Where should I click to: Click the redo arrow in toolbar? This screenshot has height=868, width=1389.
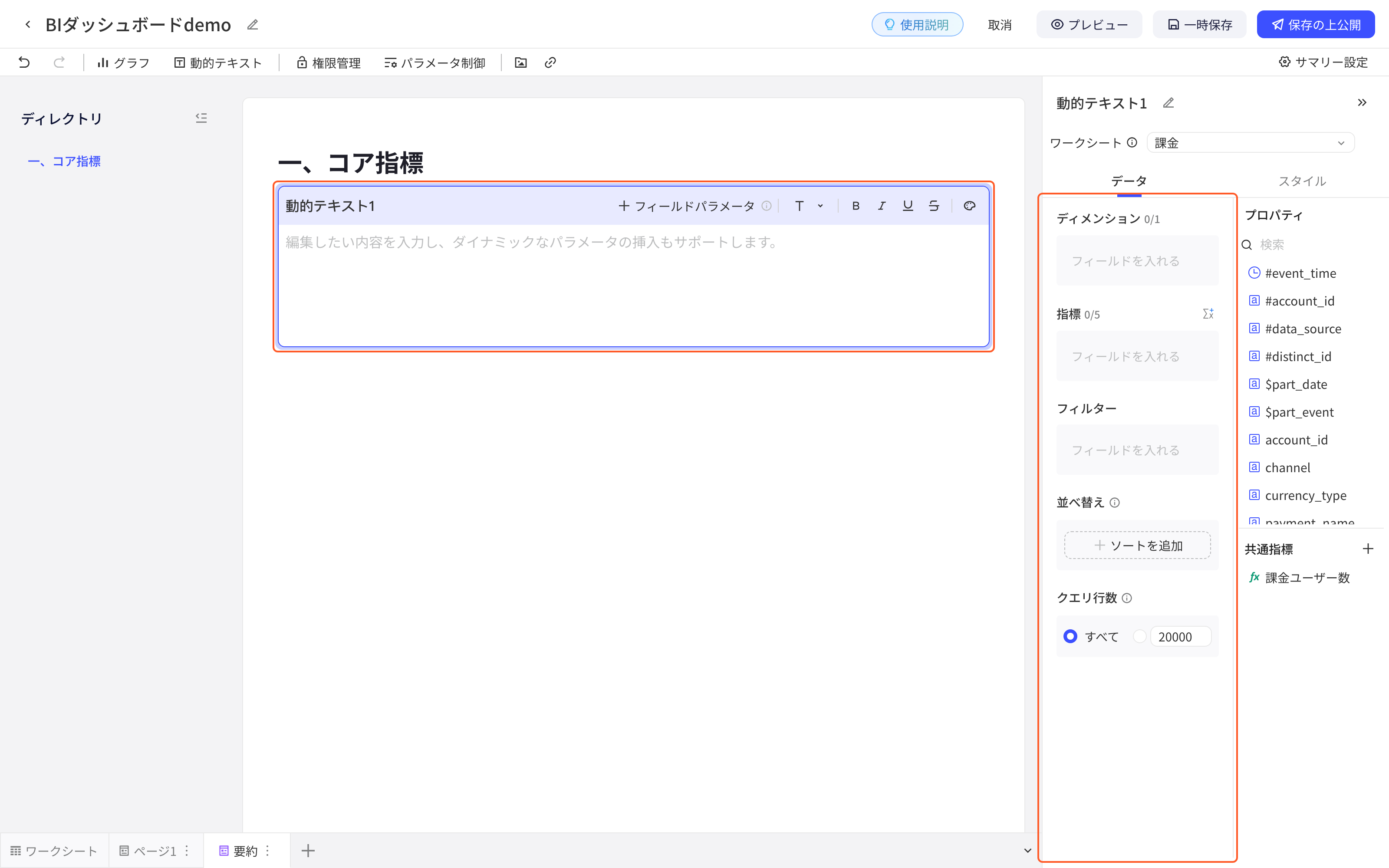pyautogui.click(x=59, y=62)
